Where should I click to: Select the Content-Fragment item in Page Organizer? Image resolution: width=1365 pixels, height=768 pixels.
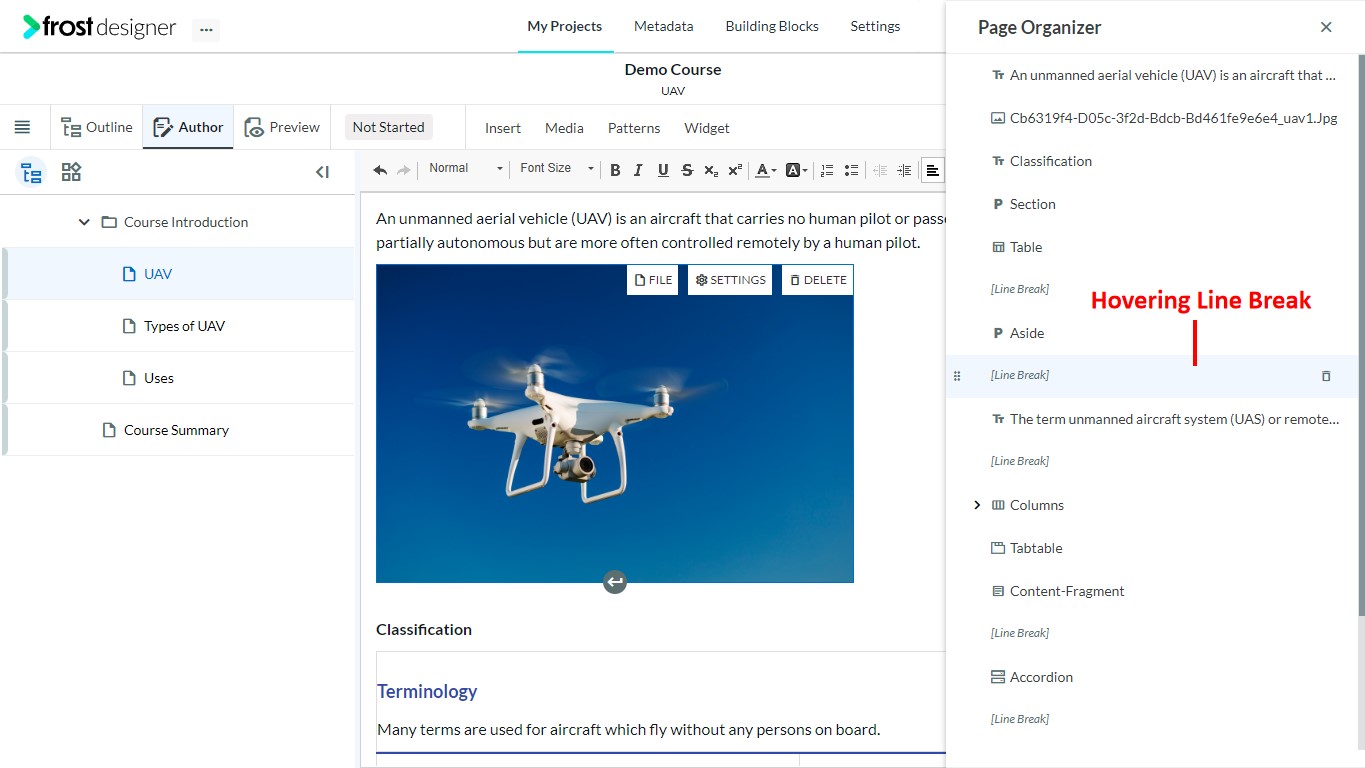tap(1152, 591)
